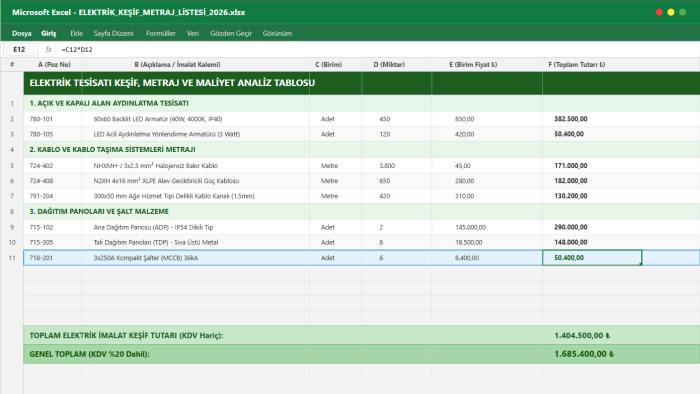Open the Görünüm tab
The height and width of the screenshot is (394, 700).
[277, 33]
